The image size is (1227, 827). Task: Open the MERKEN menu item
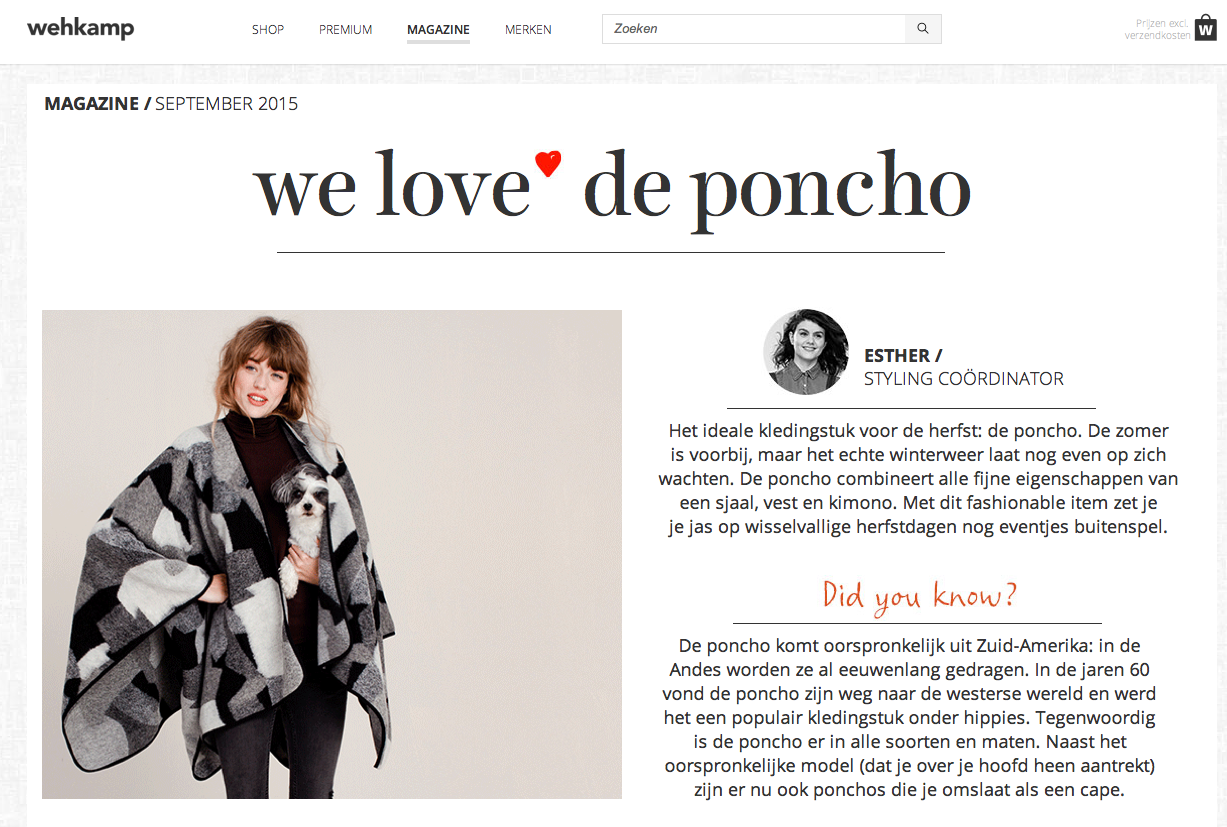point(528,30)
